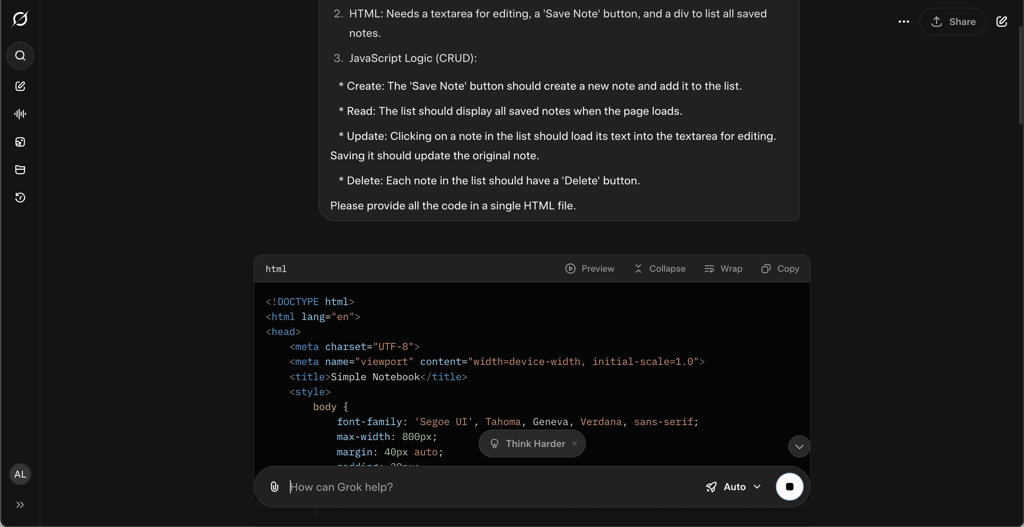Collapse the html code block
Viewport: 1024px width, 527px height.
coord(660,268)
